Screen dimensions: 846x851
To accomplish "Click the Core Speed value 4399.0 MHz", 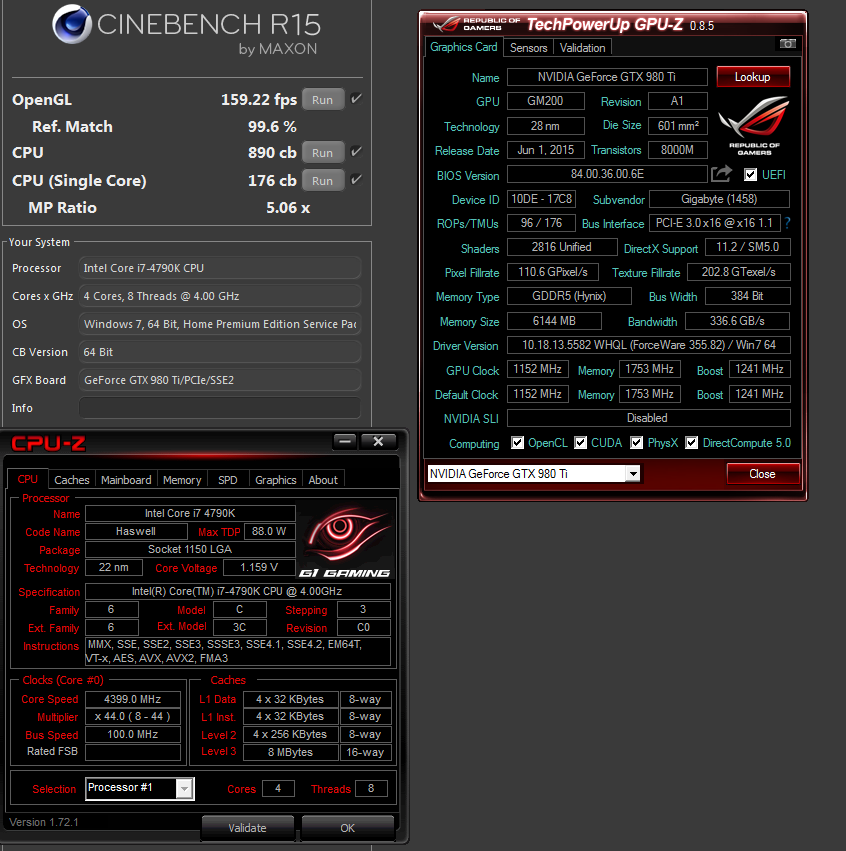I will (x=133, y=699).
